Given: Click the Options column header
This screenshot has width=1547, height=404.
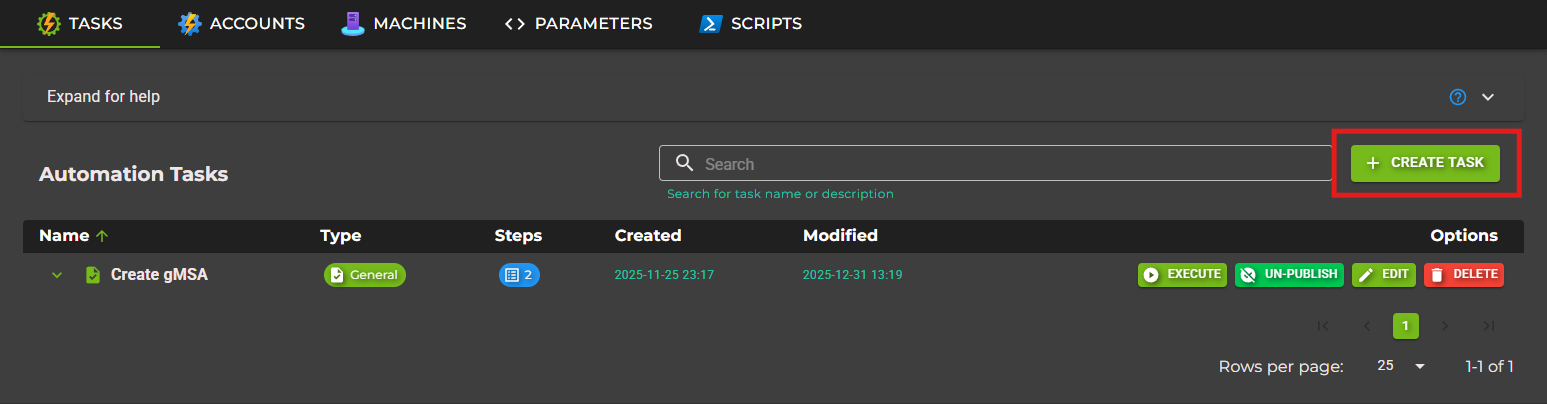Looking at the screenshot, I should coord(1464,236).
